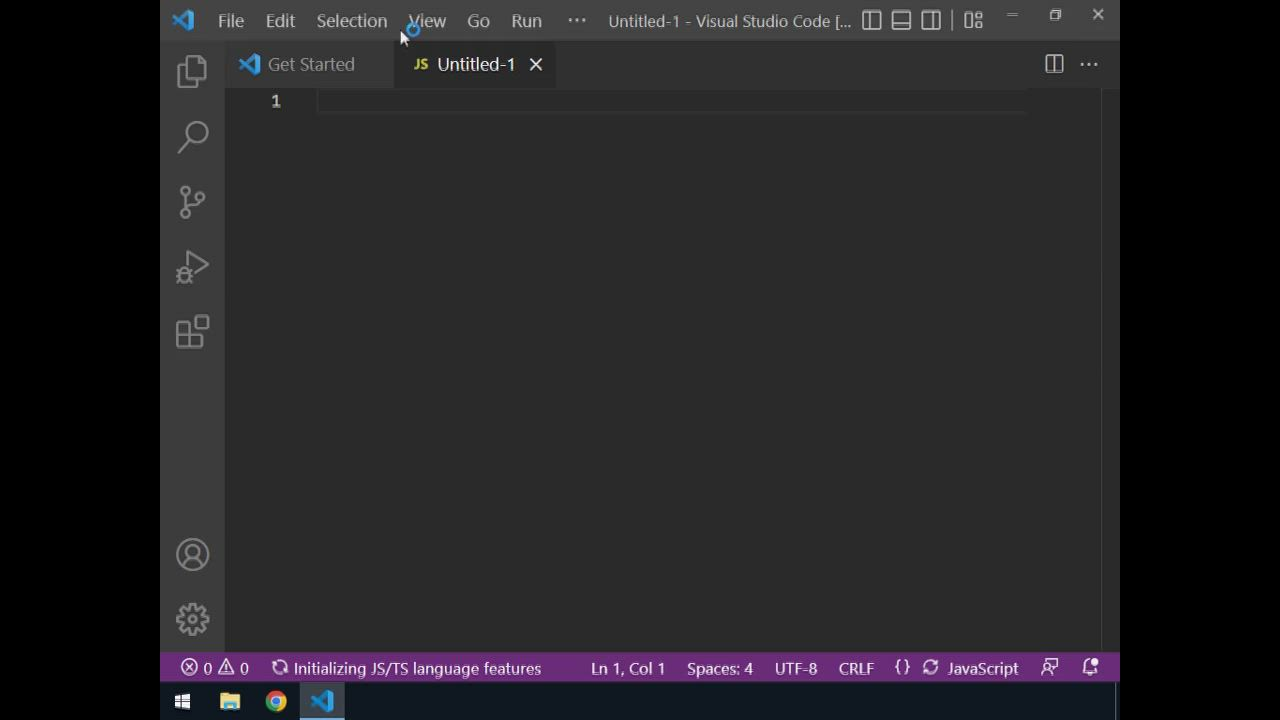Open notifications bell in status bar

pos(1090,668)
